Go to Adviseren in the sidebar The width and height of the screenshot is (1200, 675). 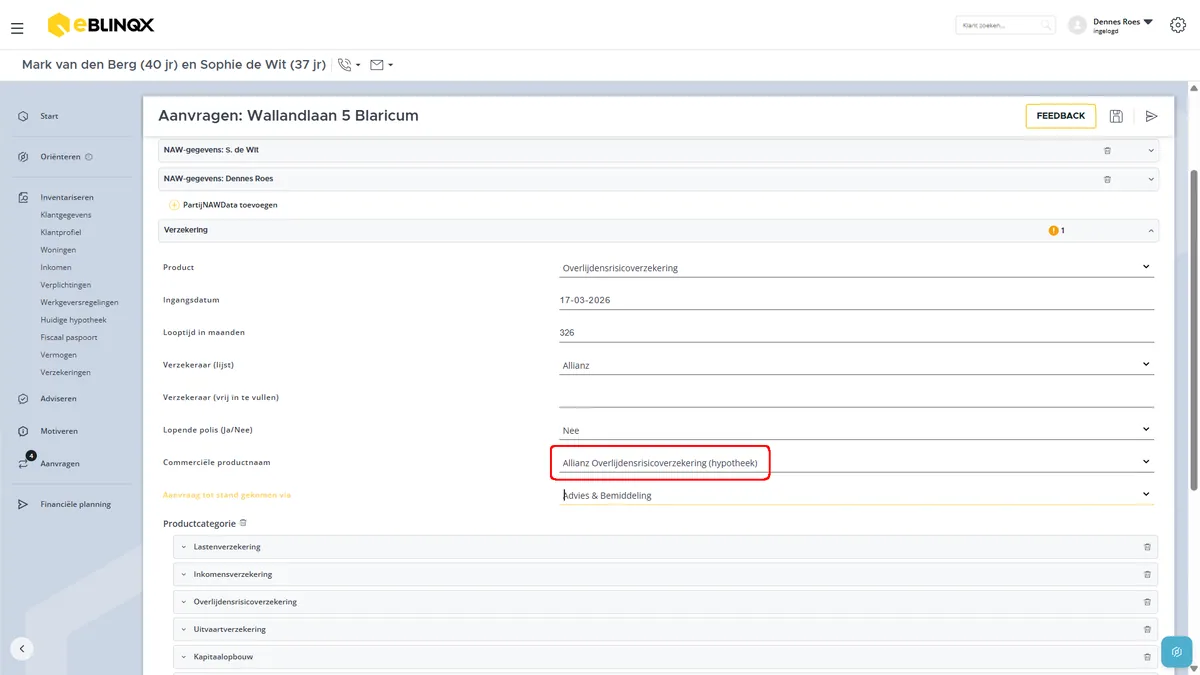coord(58,398)
